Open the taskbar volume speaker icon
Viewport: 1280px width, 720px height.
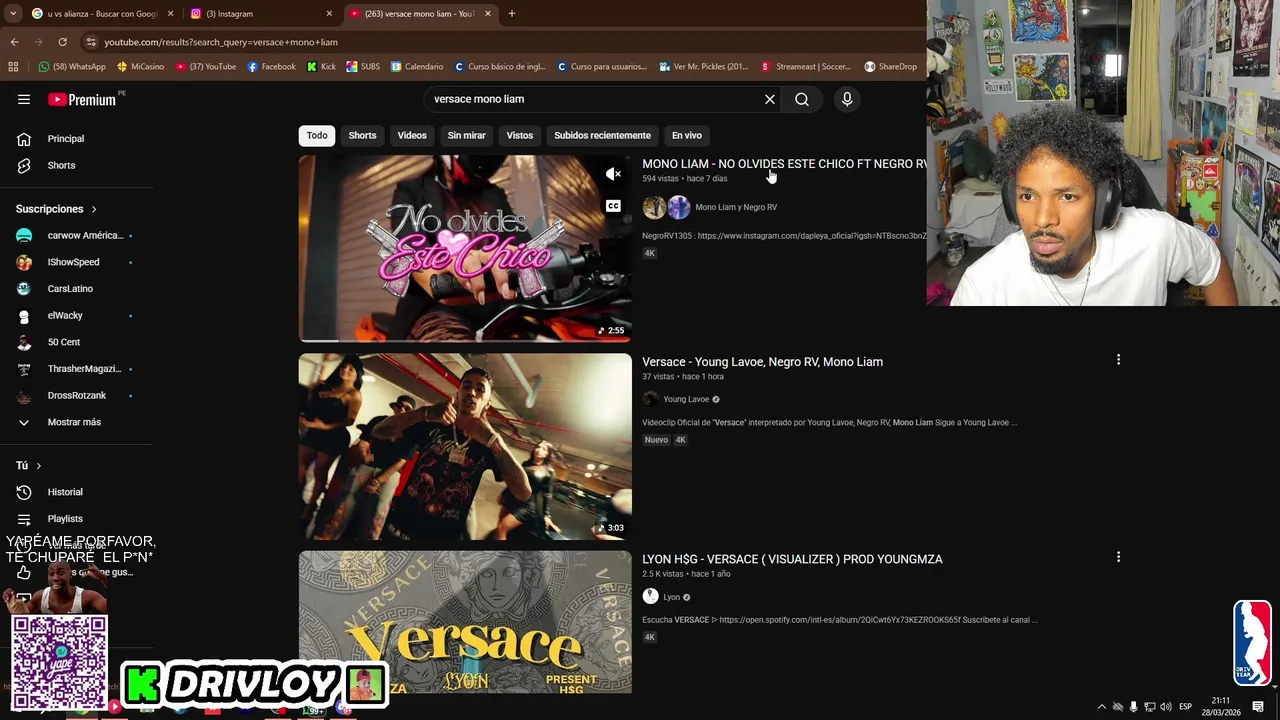[1165, 707]
